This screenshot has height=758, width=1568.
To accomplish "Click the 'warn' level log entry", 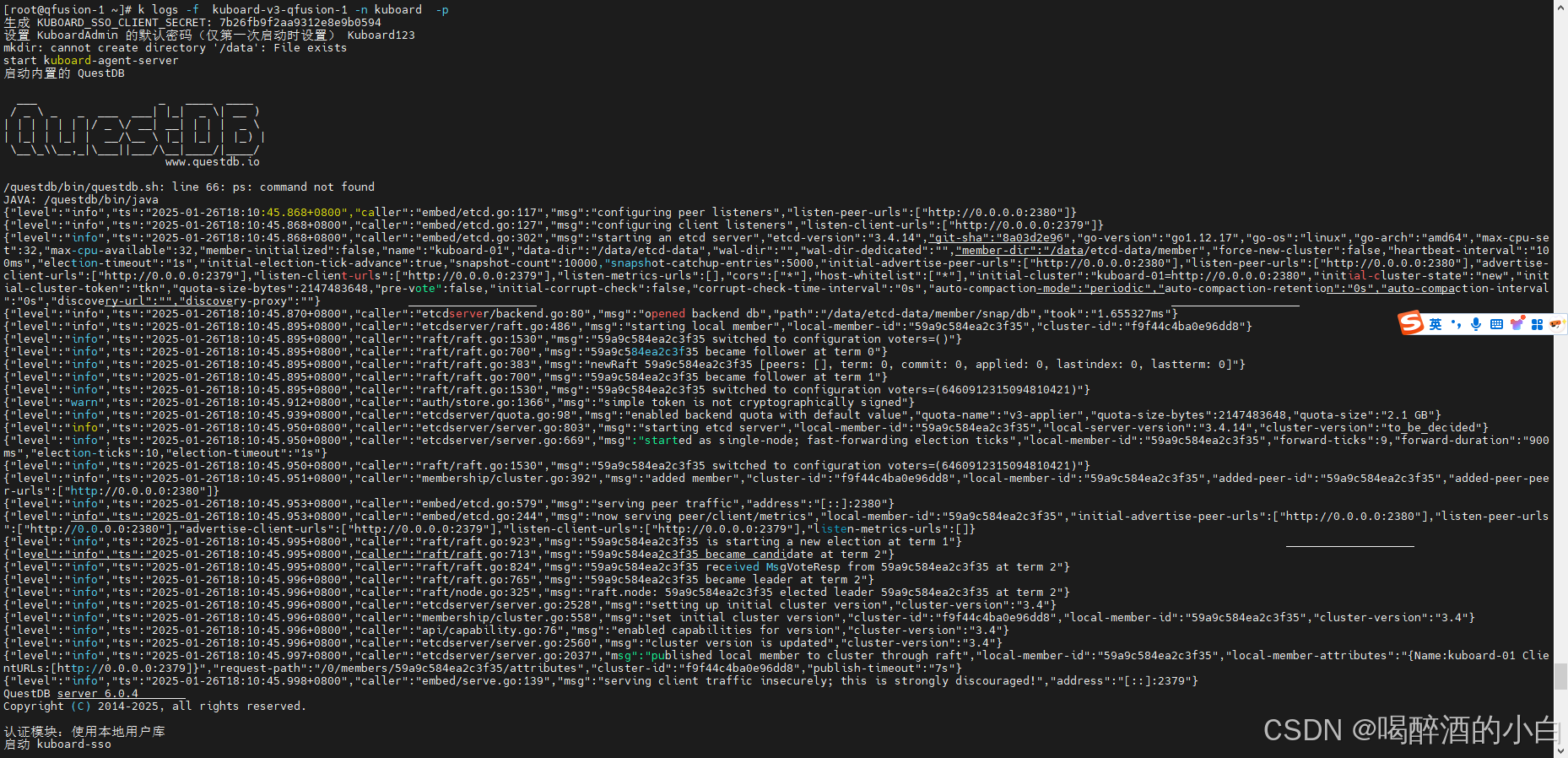I will (x=85, y=403).
